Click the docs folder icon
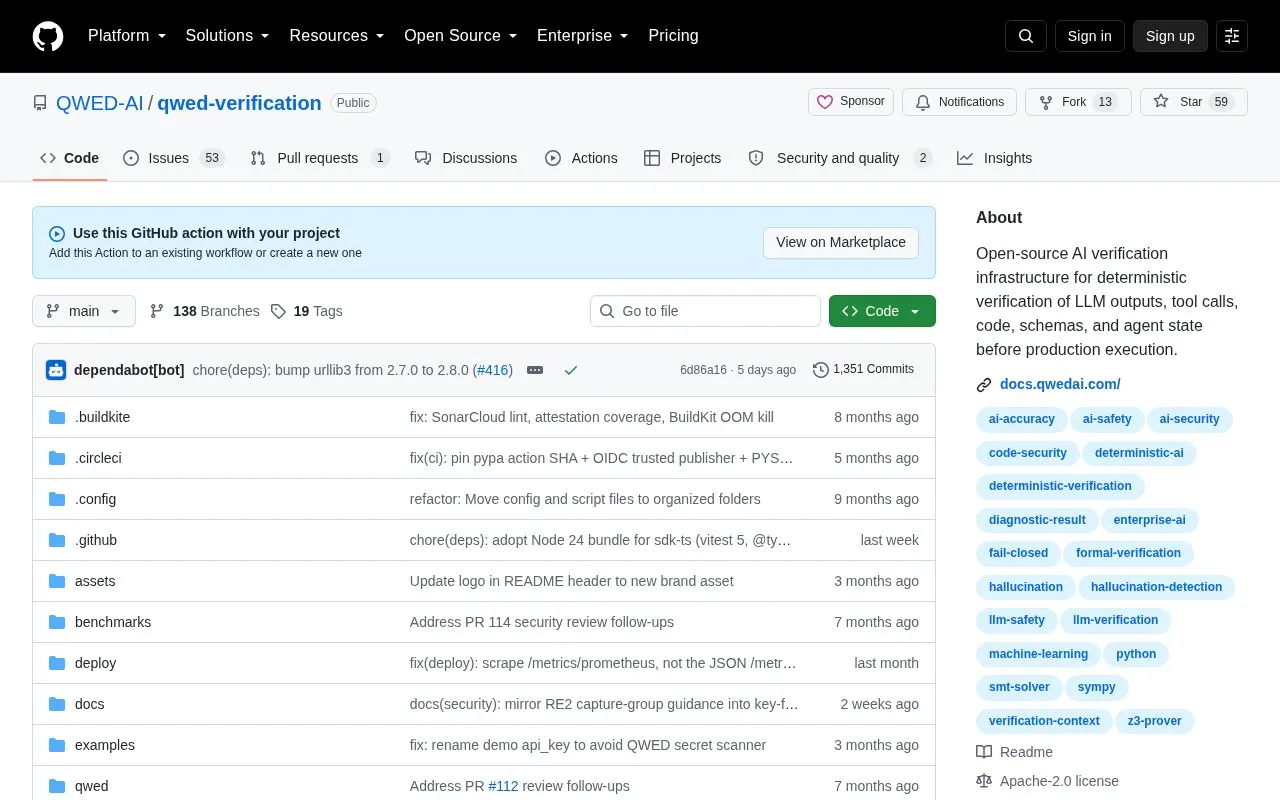Viewport: 1280px width, 800px height. coord(57,704)
